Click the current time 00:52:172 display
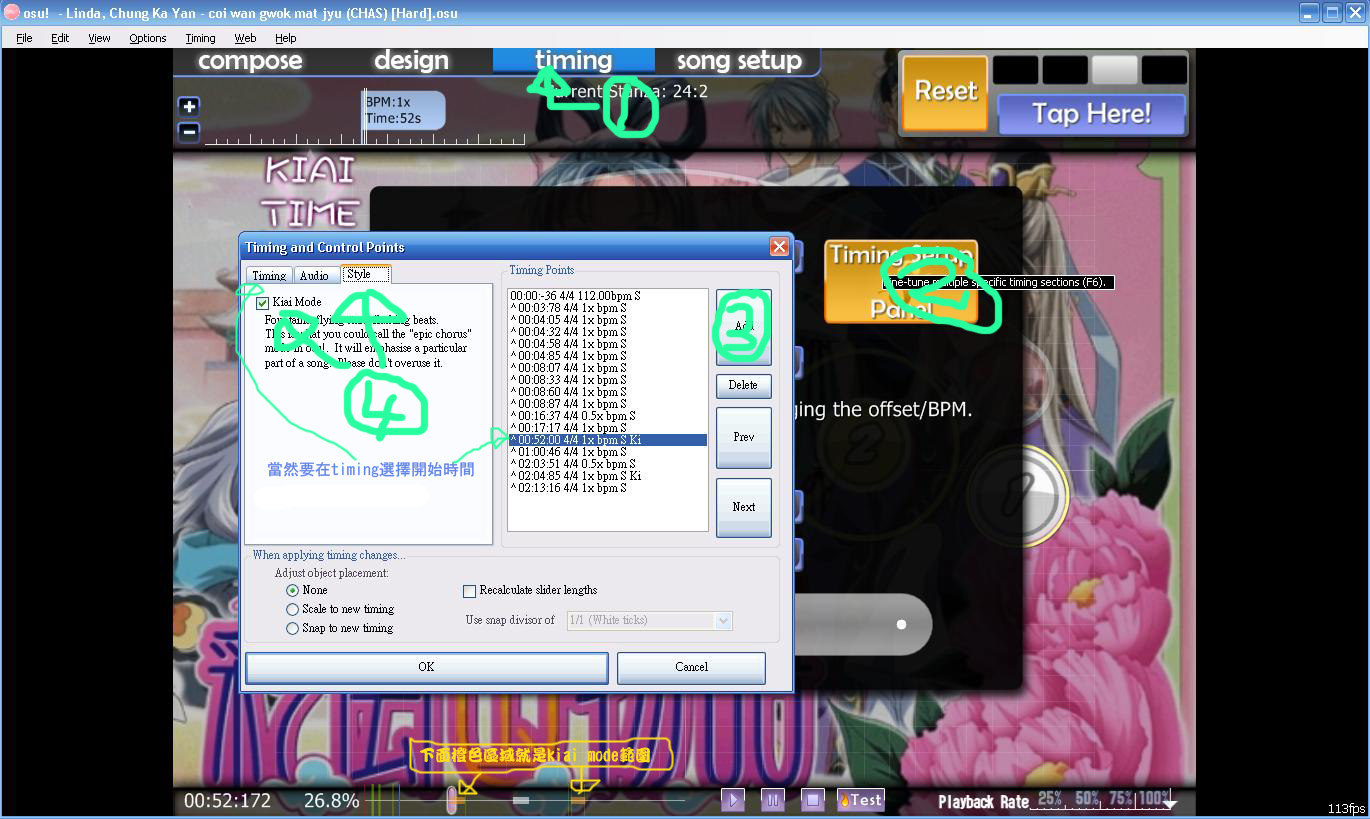Image resolution: width=1370 pixels, height=819 pixels. tap(228, 800)
